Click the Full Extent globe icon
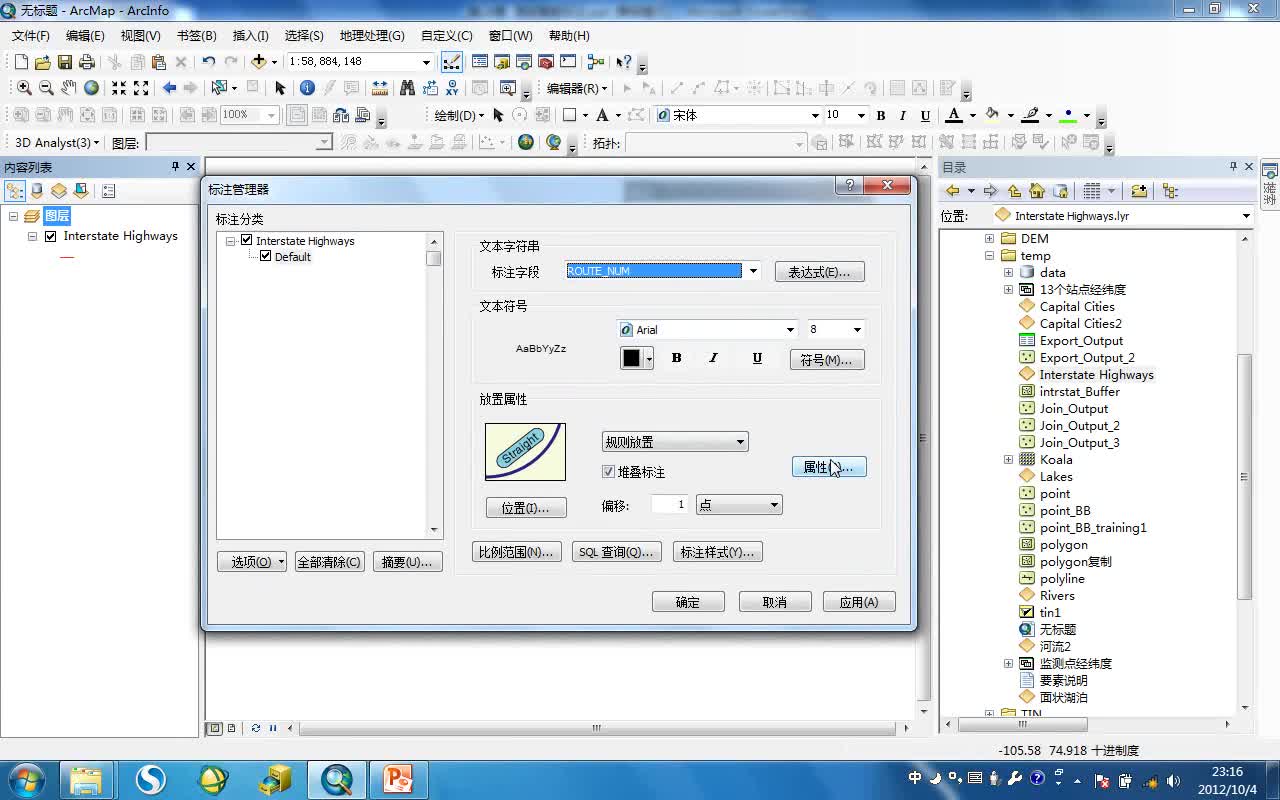This screenshot has height=800, width=1280. coord(91,88)
